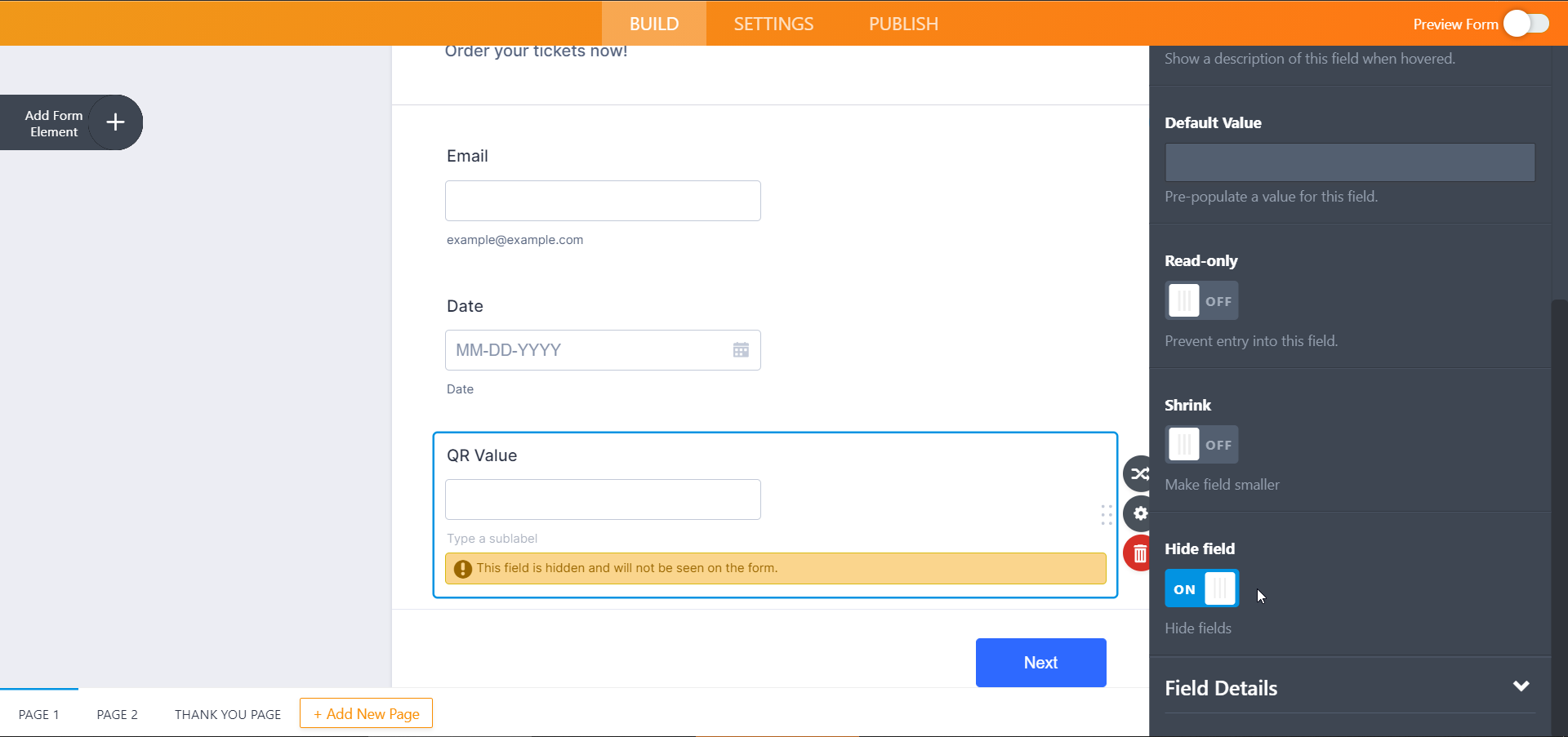Switch to the SETTINGS tab
This screenshot has height=737, width=1568.
tap(773, 23)
